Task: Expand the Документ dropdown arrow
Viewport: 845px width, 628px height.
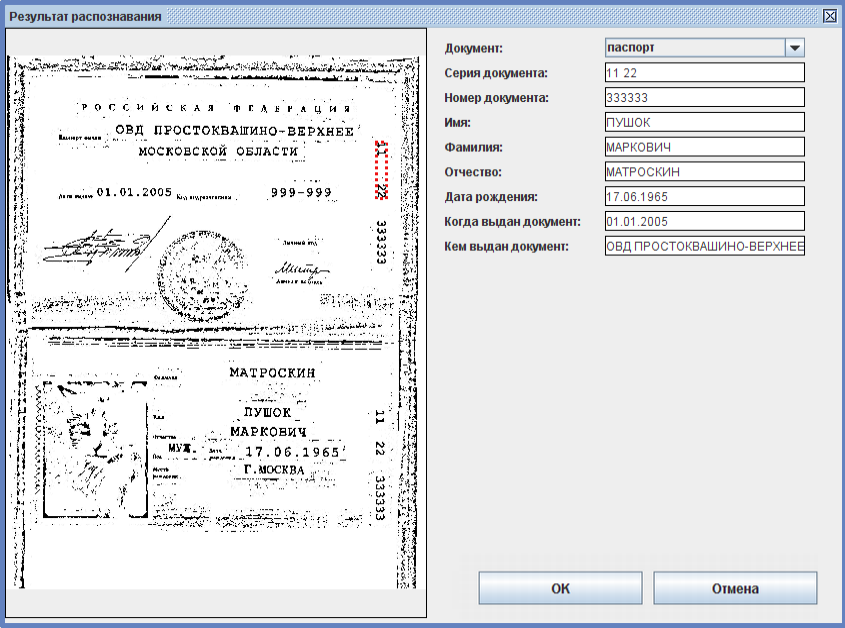Action: [x=794, y=48]
